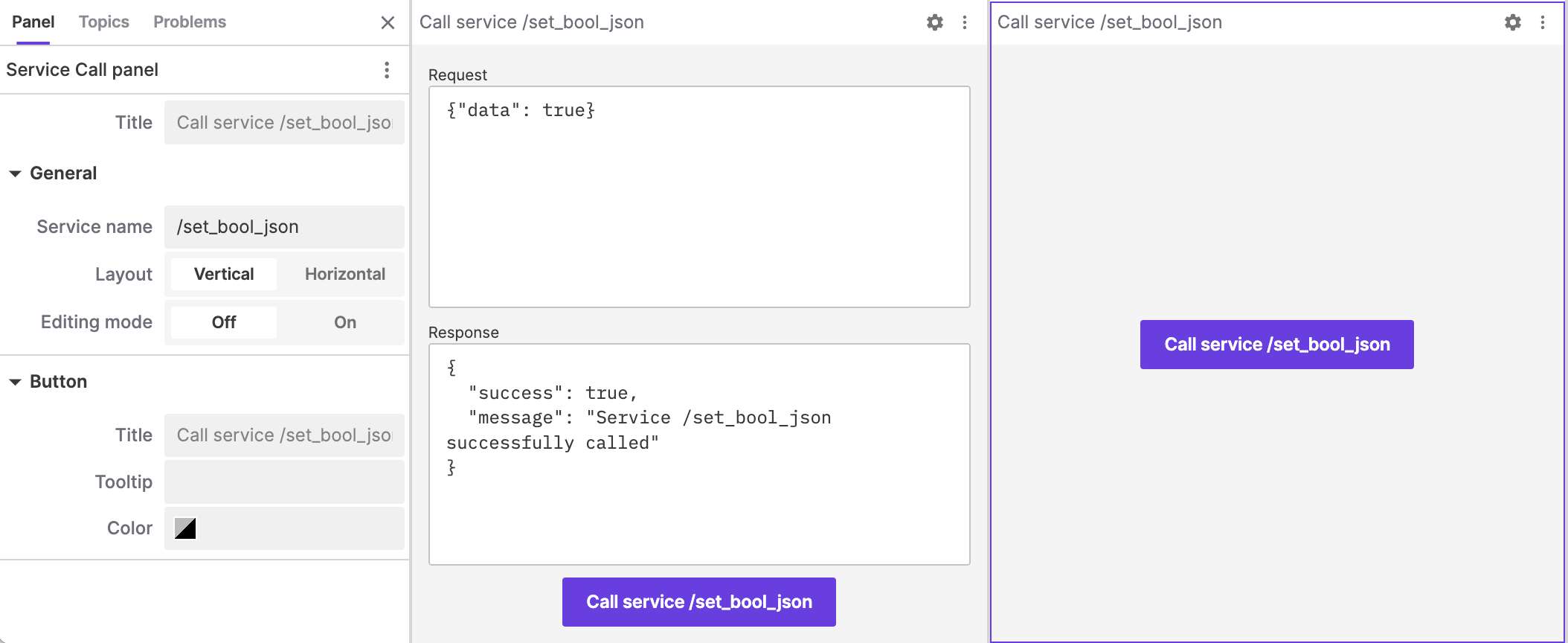Image resolution: width=1568 pixels, height=643 pixels.
Task: Set Editing mode to Off
Action: [x=224, y=322]
